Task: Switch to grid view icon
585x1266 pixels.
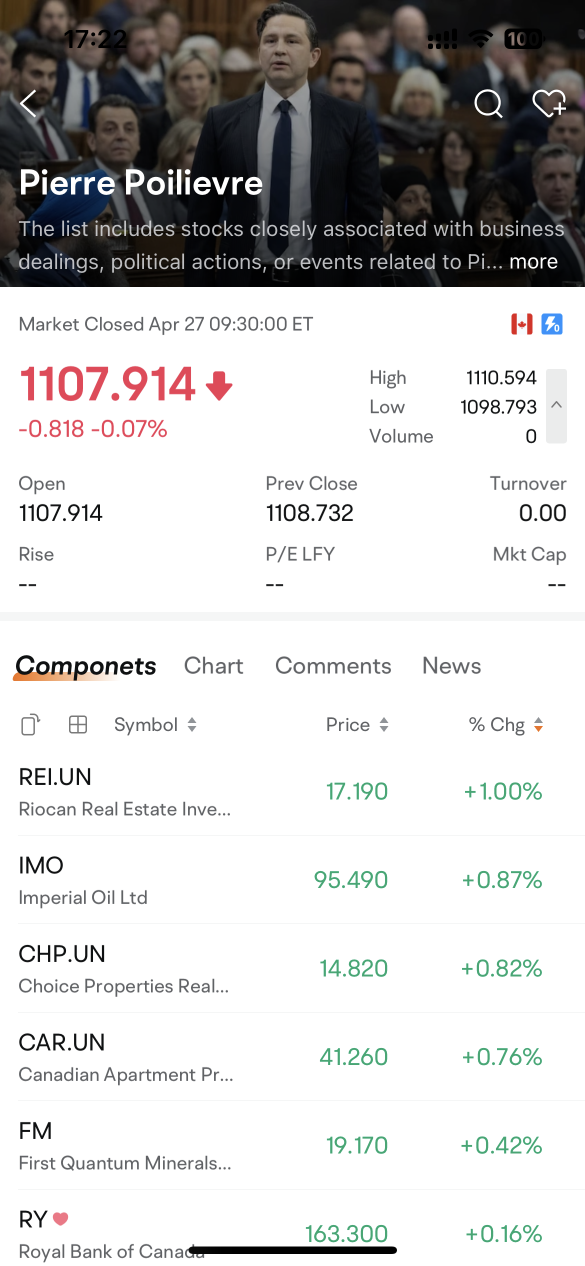Action: pos(77,725)
